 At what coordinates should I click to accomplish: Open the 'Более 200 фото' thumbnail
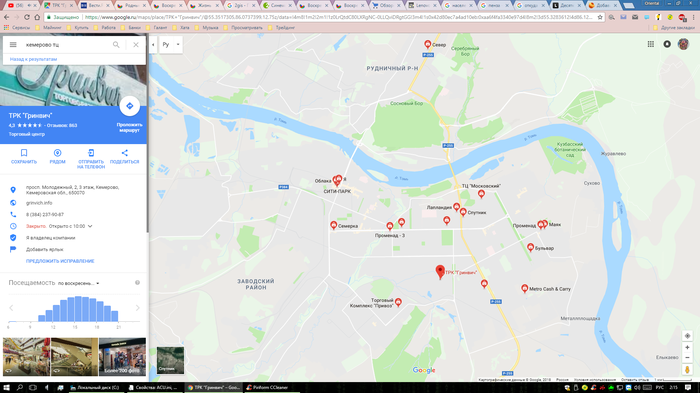click(122, 356)
